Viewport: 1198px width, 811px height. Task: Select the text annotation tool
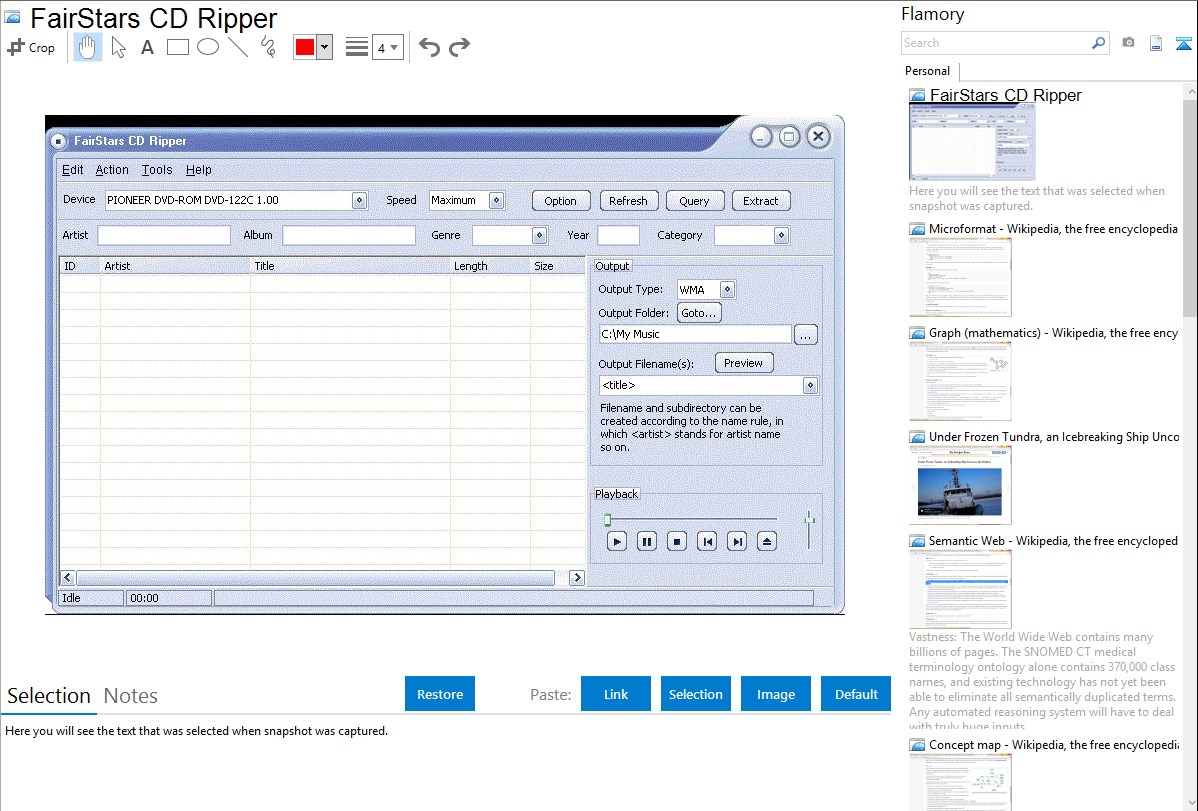(147, 47)
